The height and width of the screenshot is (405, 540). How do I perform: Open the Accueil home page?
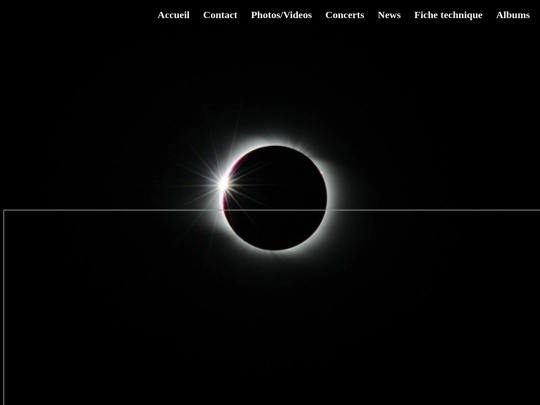173,15
